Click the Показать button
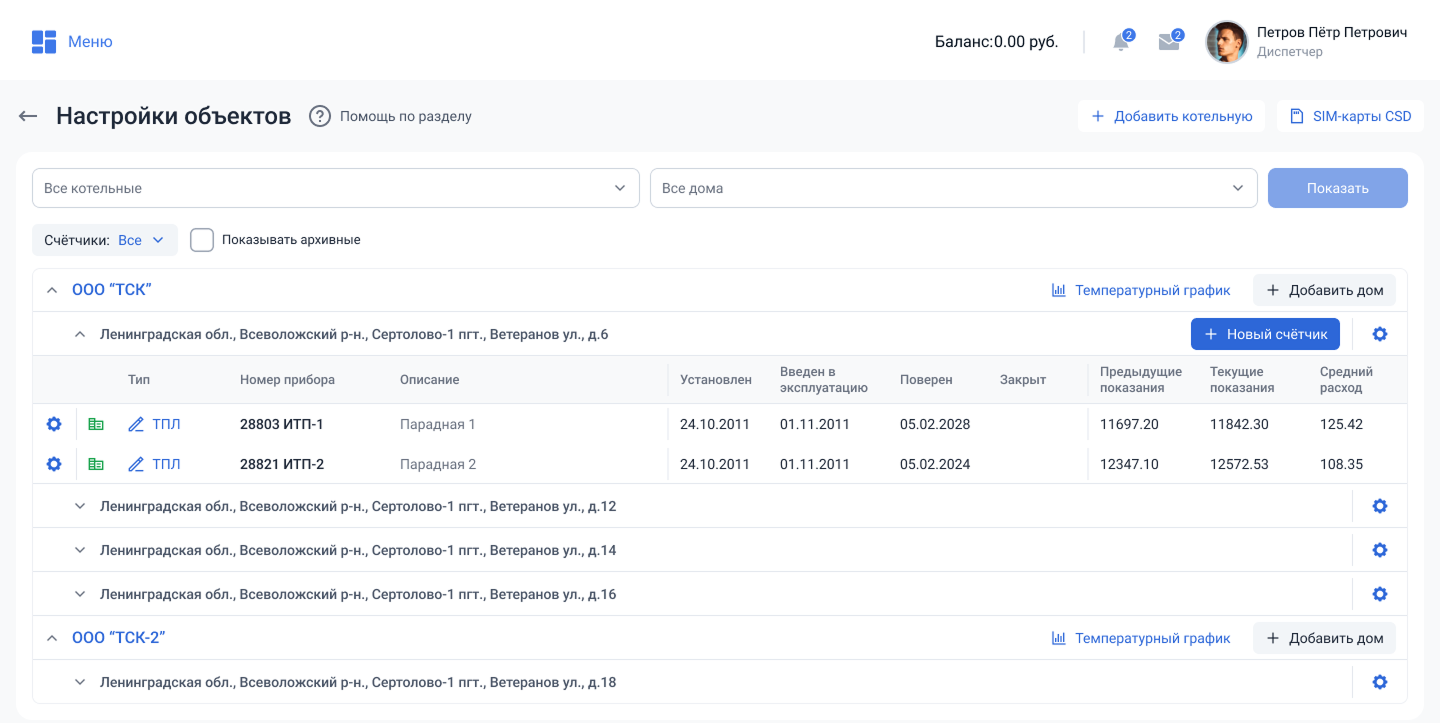 click(x=1337, y=188)
